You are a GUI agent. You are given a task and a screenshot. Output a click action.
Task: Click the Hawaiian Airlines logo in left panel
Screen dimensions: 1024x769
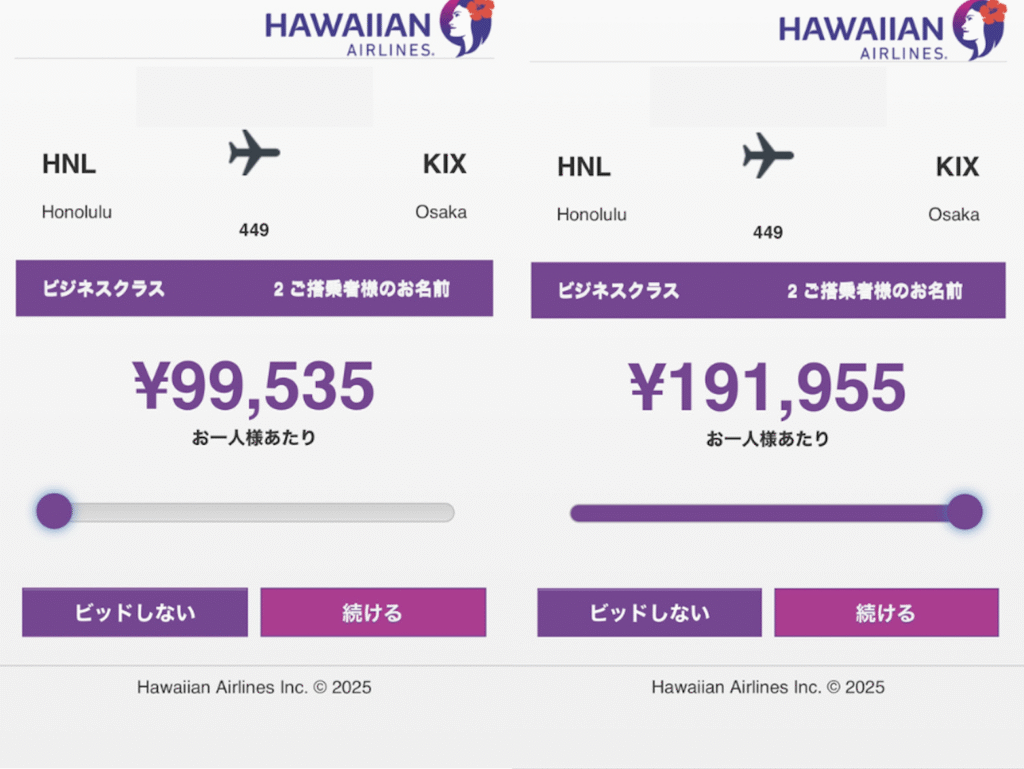[x=379, y=29]
